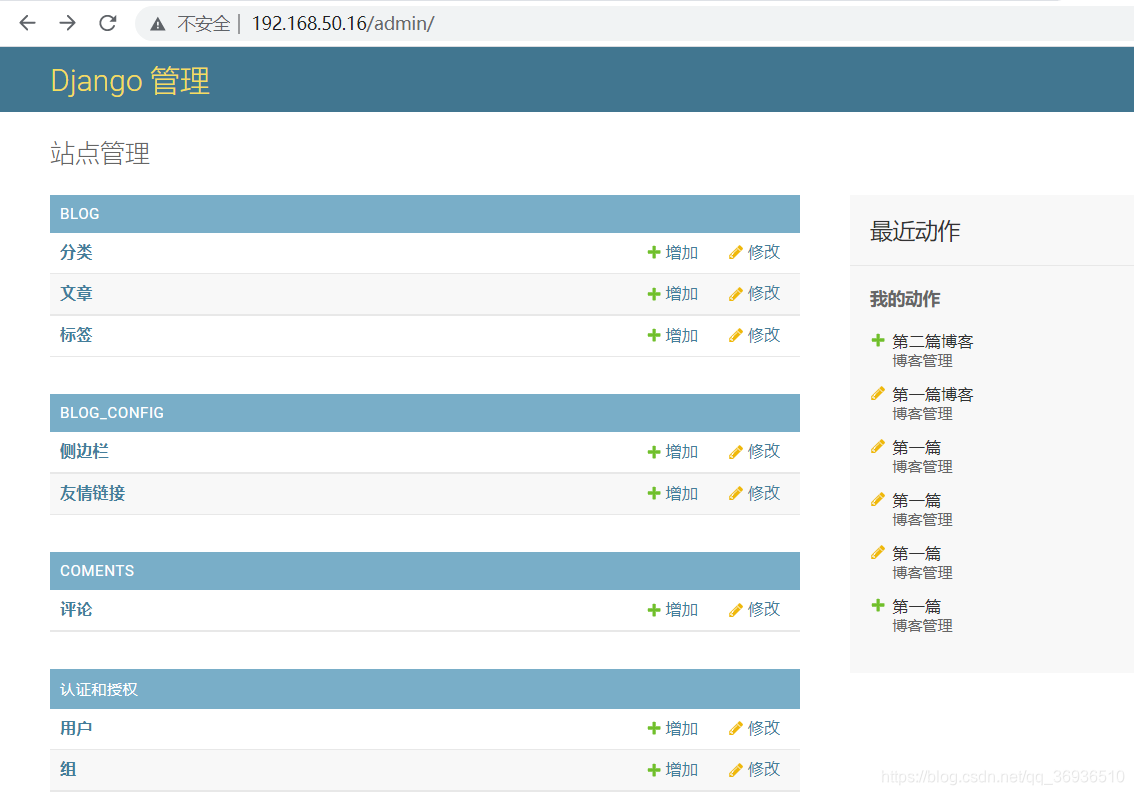Open the 分类 model list
The image size is (1134, 795).
76,252
